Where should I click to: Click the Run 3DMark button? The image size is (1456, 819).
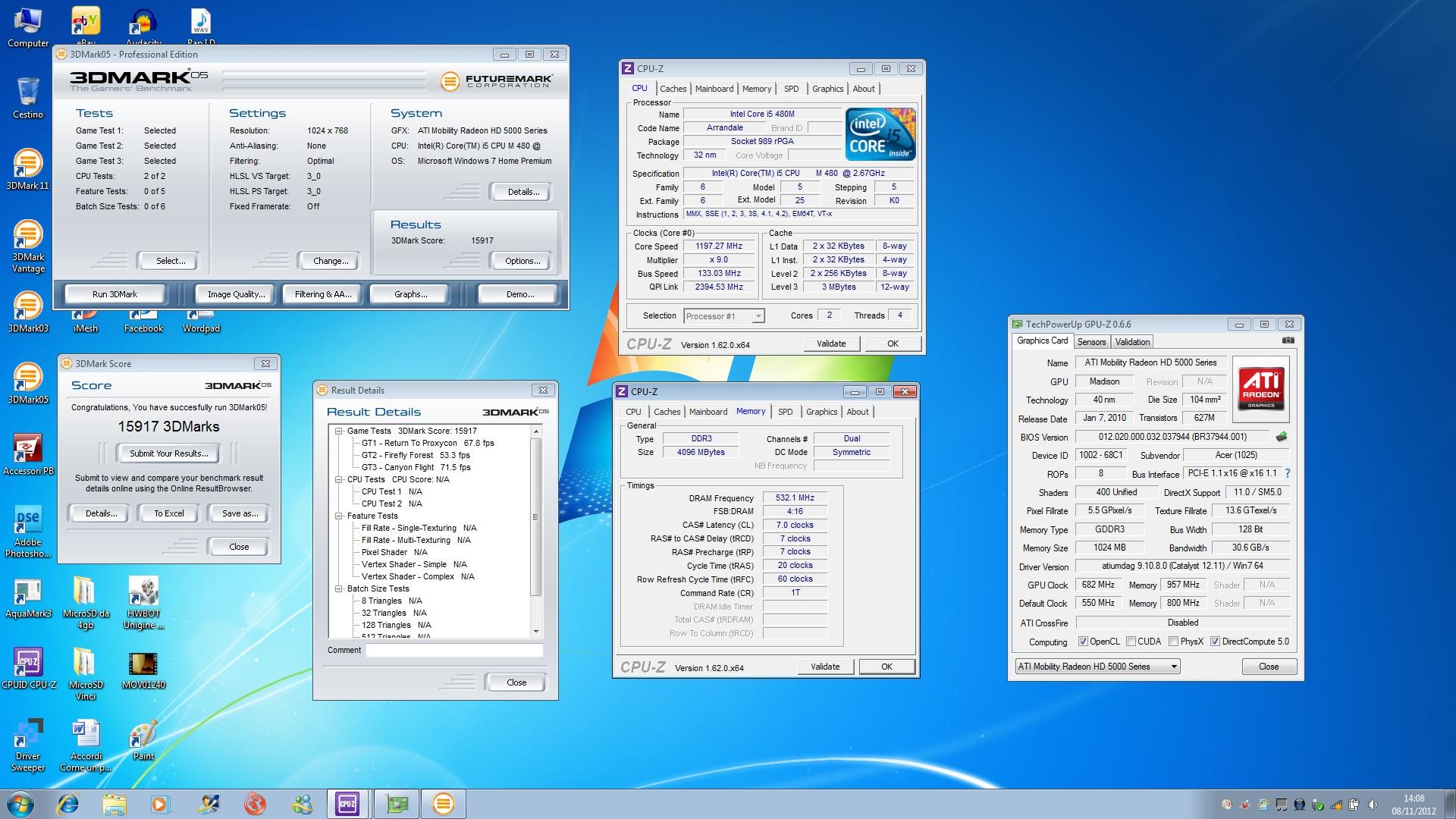[115, 294]
